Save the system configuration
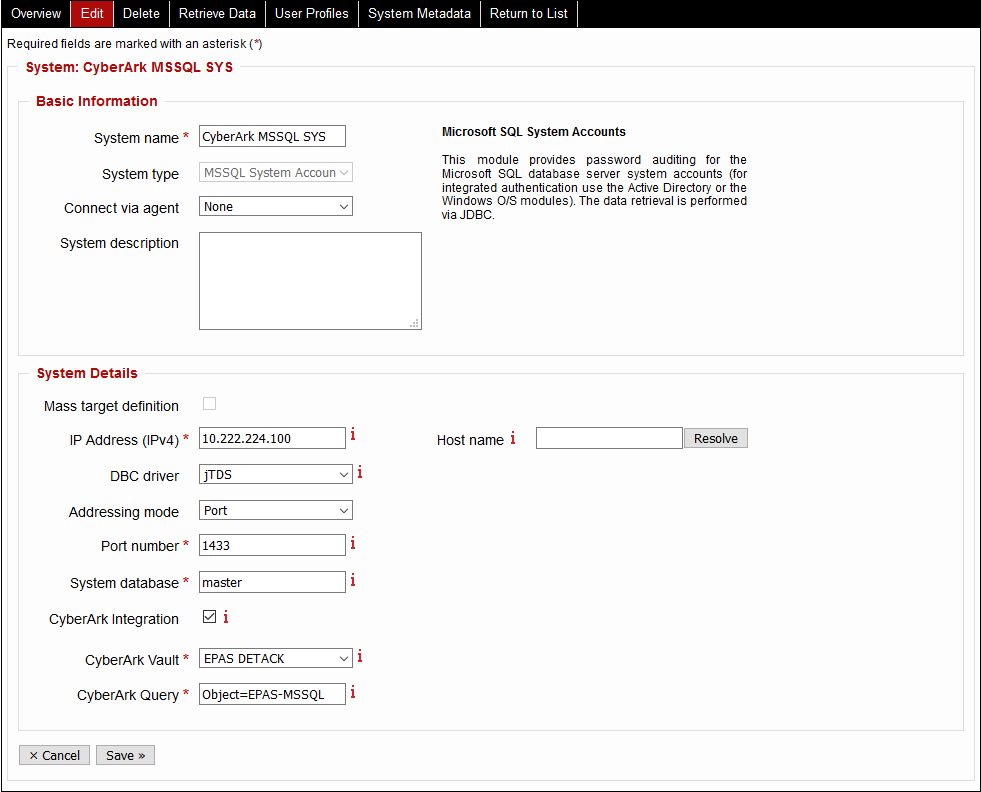981x792 pixels. coord(125,755)
